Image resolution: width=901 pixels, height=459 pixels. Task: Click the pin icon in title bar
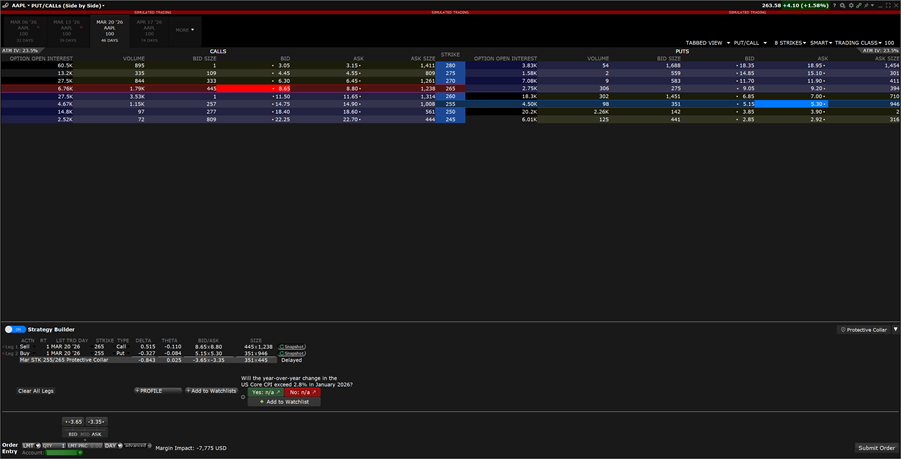(866, 5)
